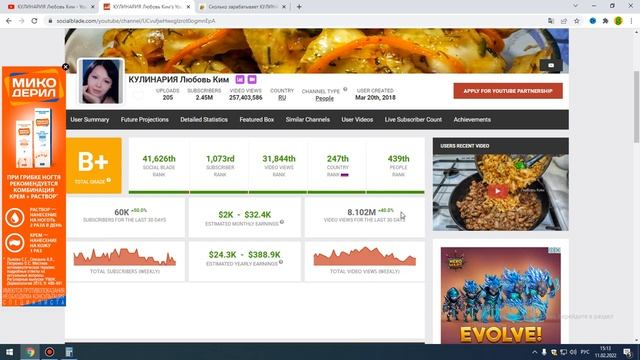640x360 pixels.
Task: Open the calculator icon in the taskbar
Action: [69, 352]
